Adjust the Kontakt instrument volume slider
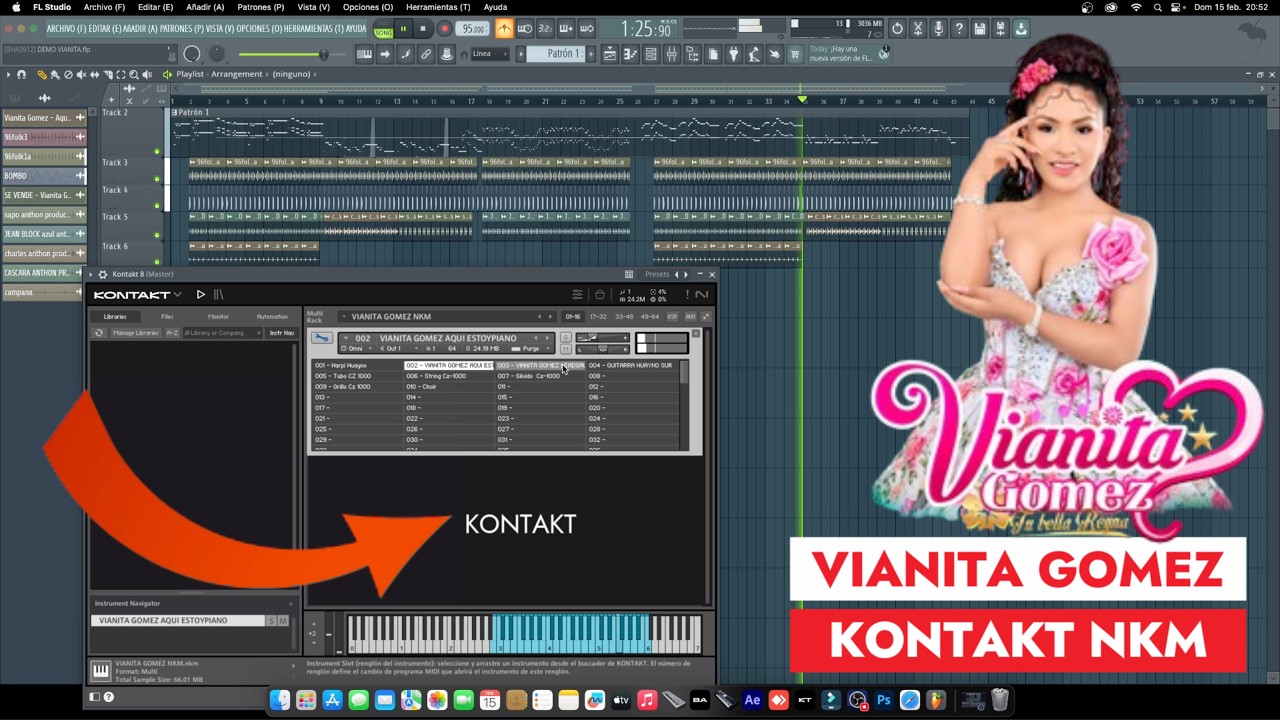This screenshot has width=1280, height=720. click(603, 338)
